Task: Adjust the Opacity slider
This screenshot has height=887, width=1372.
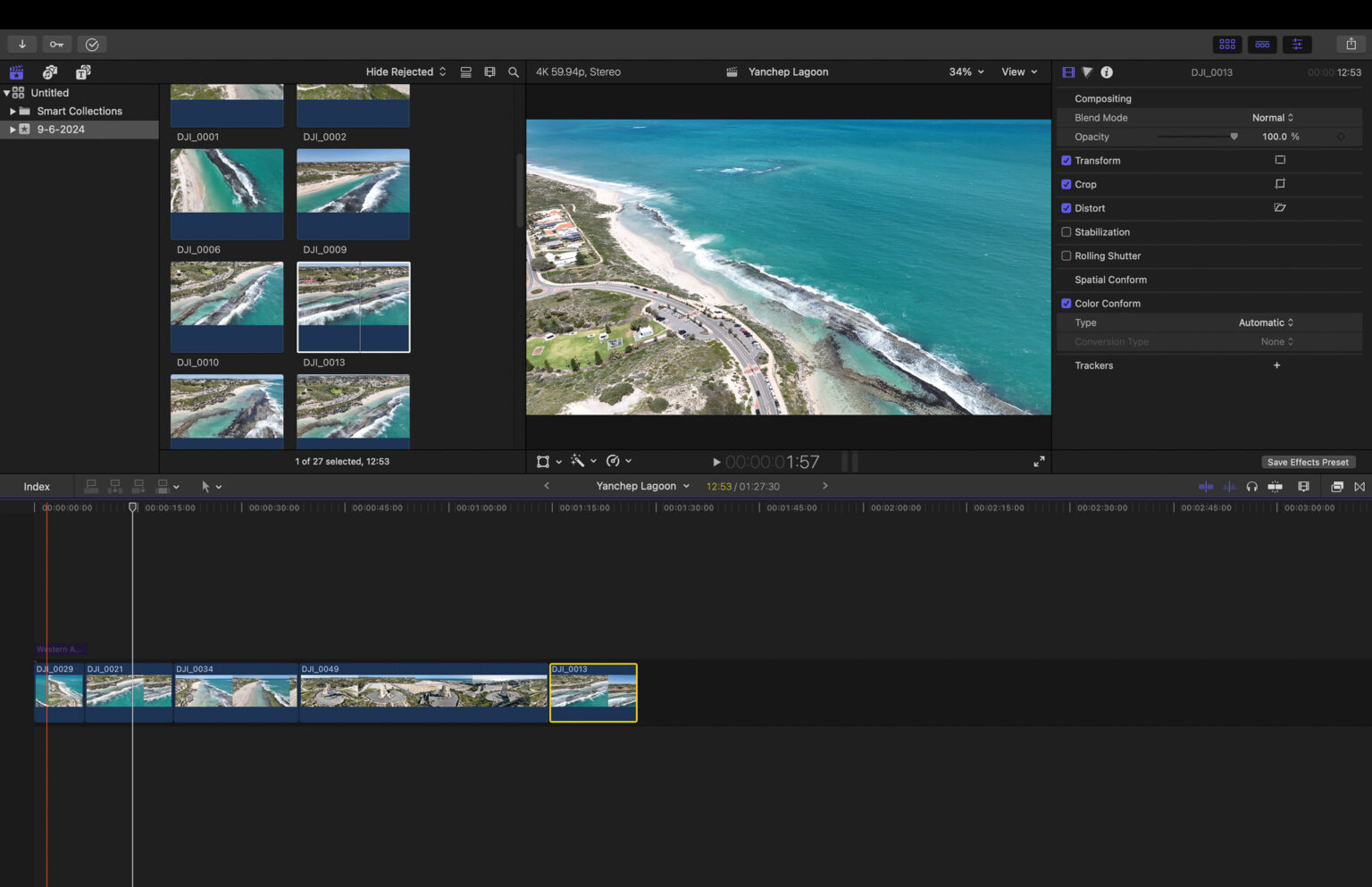Action: [x=1234, y=137]
